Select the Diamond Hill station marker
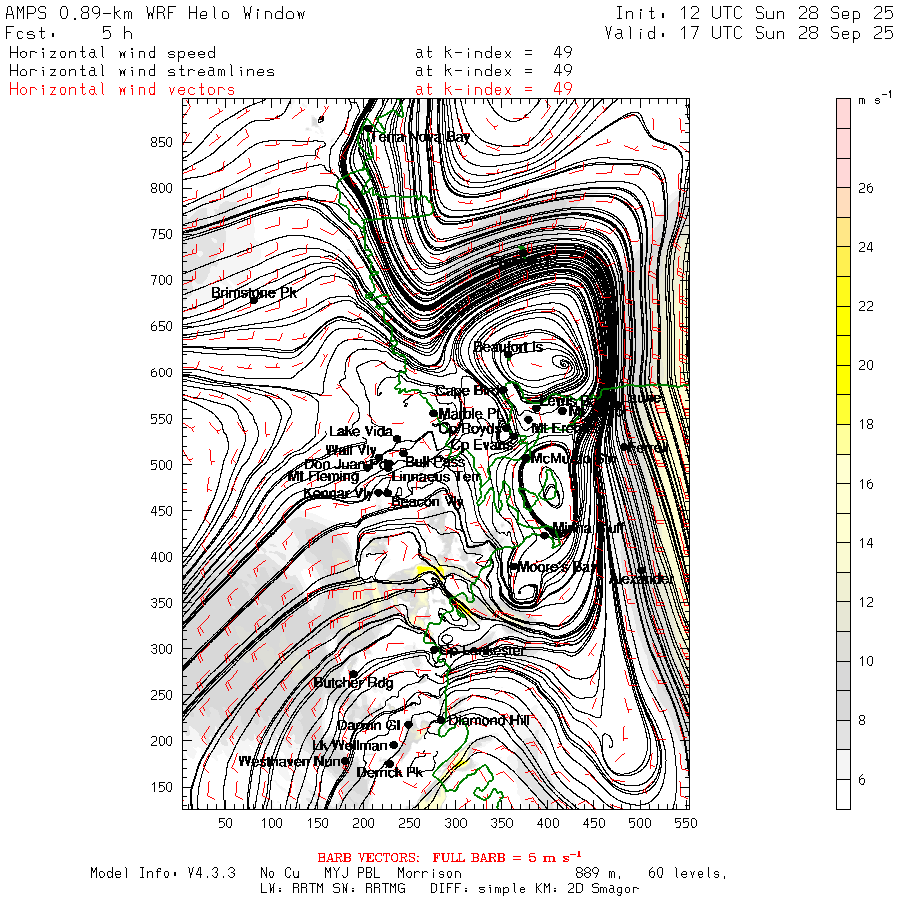900x900 pixels. (x=441, y=720)
